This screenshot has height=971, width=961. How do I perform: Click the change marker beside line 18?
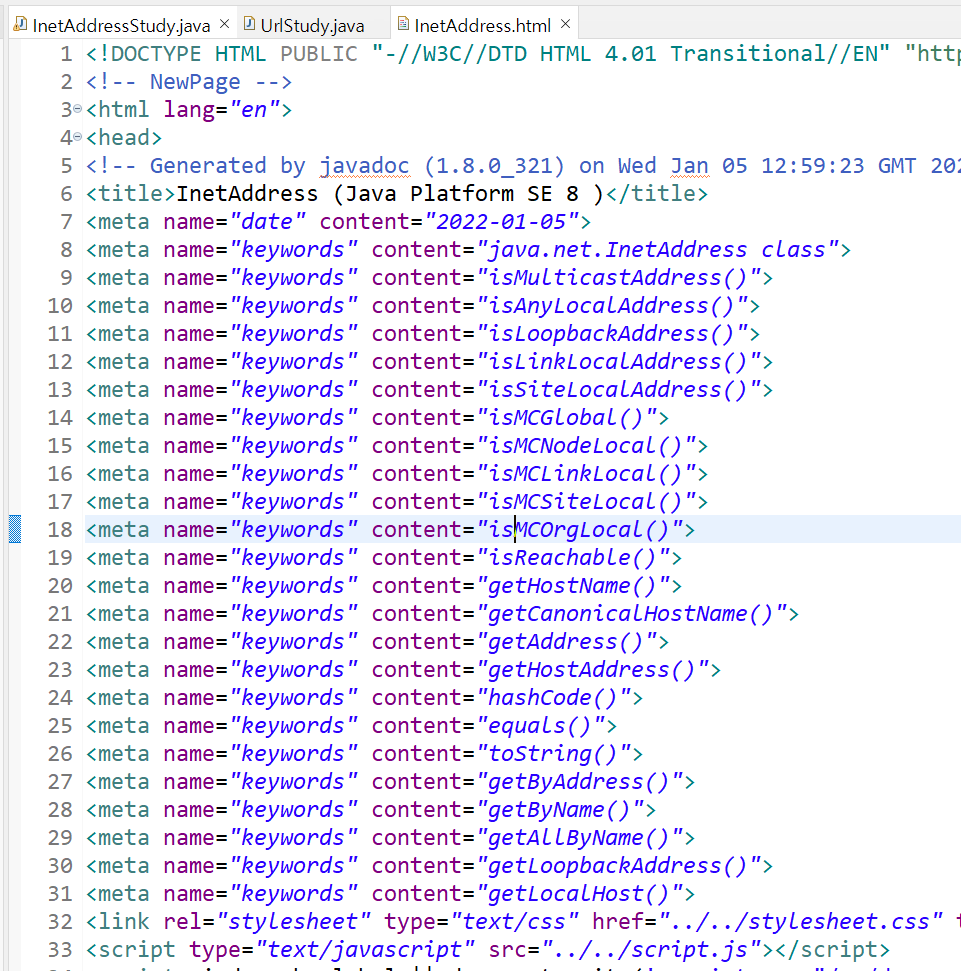[x=15, y=529]
